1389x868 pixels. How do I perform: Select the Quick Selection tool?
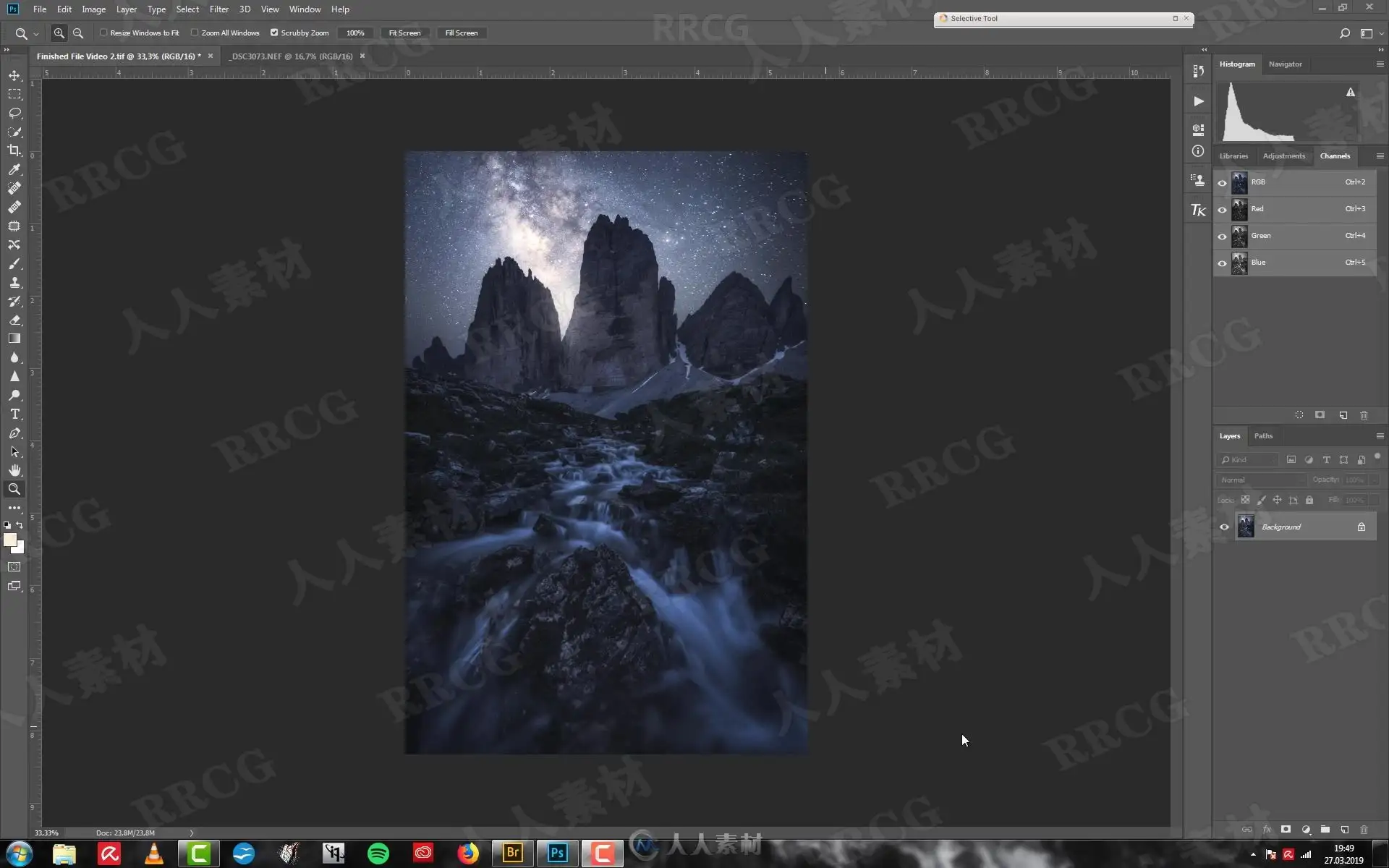pos(14,132)
